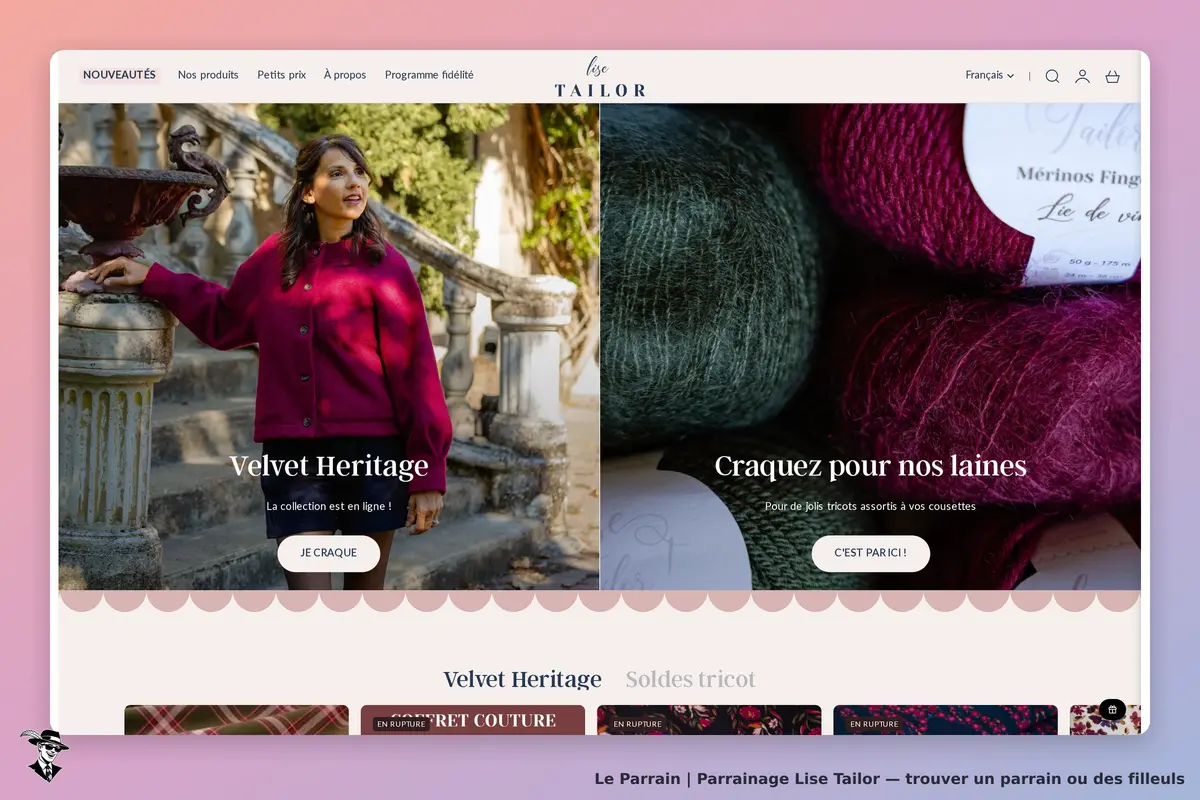Click the Velvet Heritage banner heading
This screenshot has width=1200, height=800.
(x=329, y=466)
